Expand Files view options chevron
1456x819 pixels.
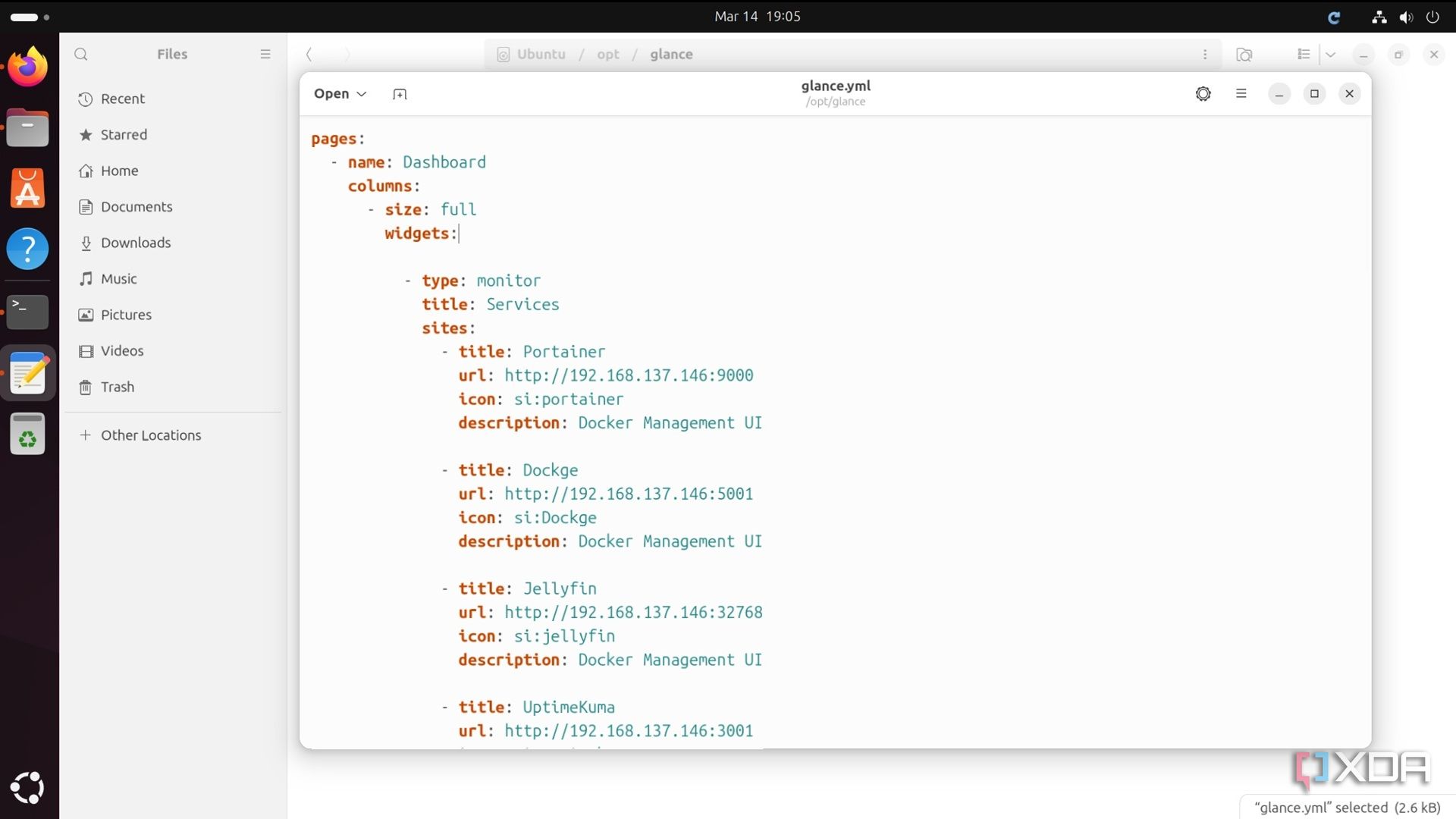1331,55
